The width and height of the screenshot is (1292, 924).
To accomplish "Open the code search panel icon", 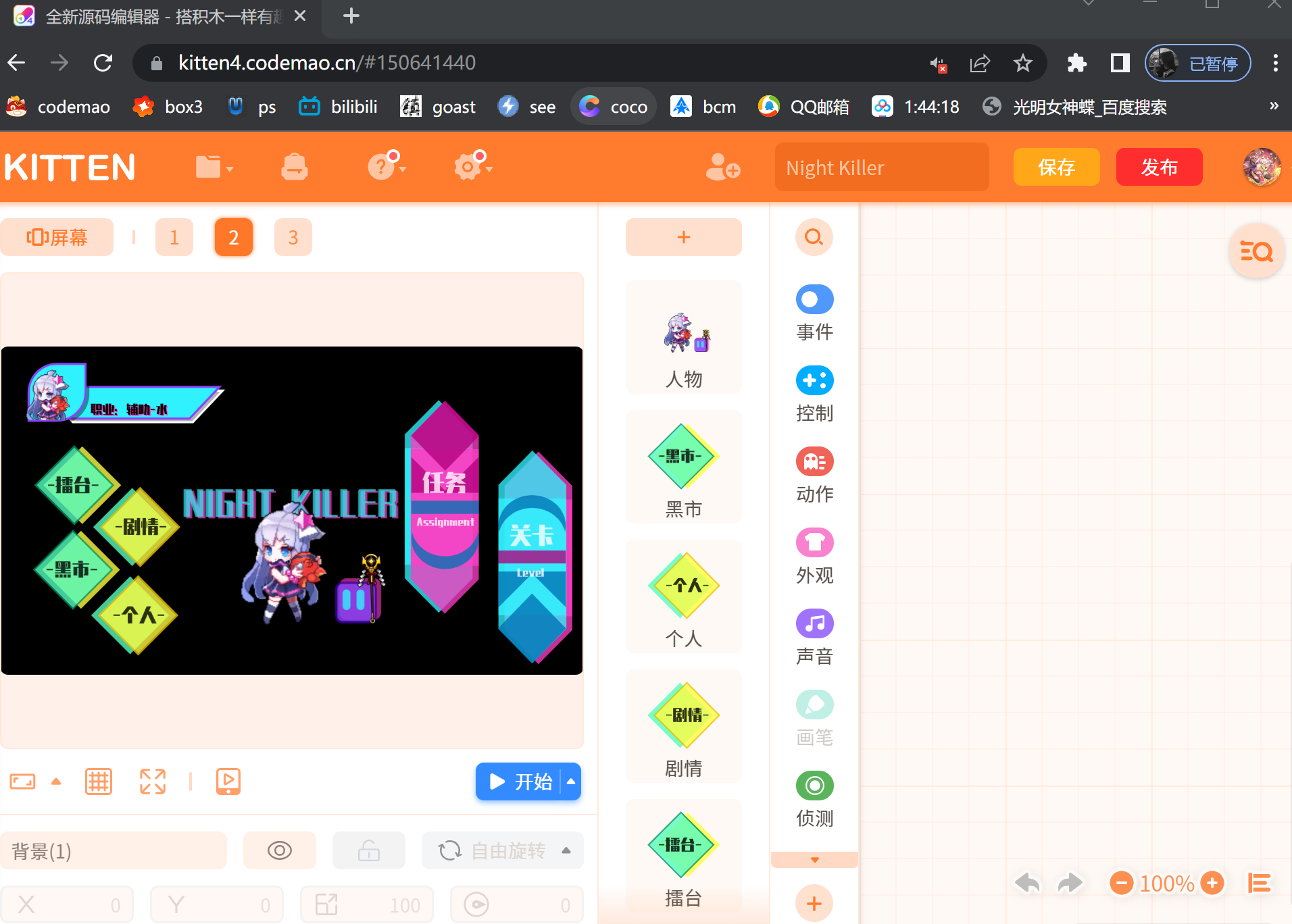I will coord(1256,252).
